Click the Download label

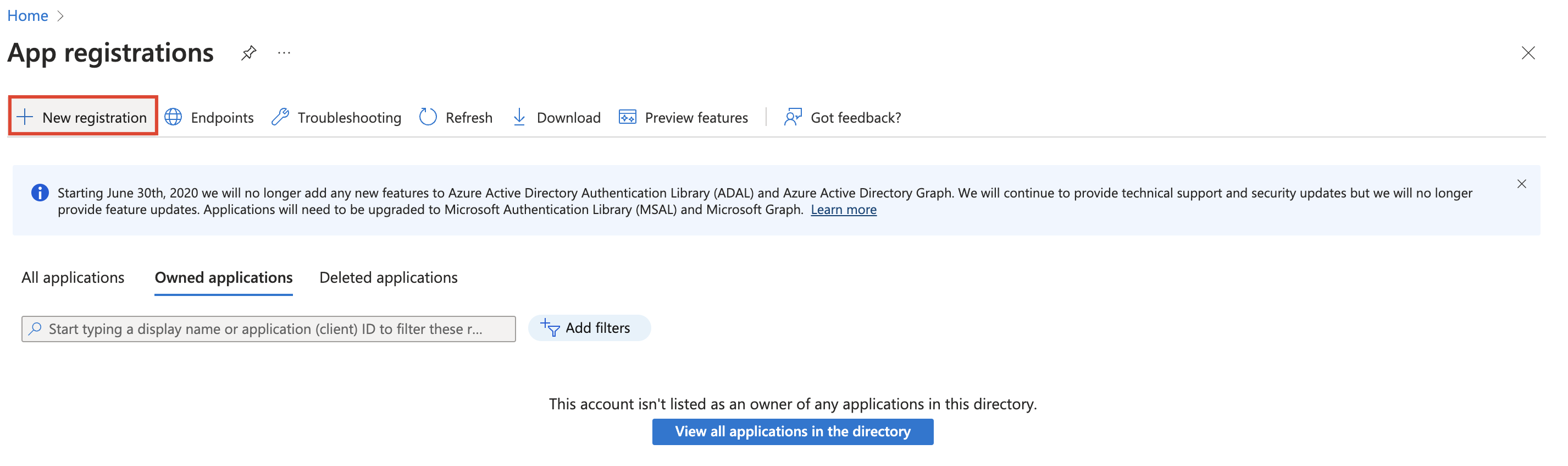coord(568,118)
